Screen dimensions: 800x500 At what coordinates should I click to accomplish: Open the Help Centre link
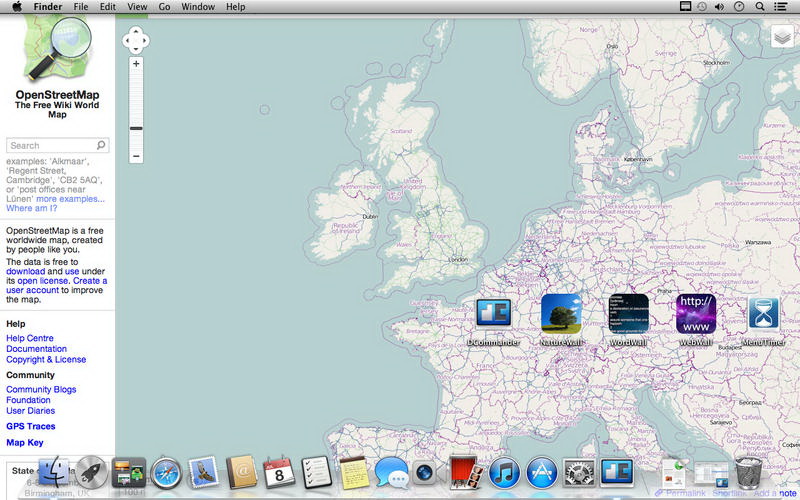[x=30, y=338]
